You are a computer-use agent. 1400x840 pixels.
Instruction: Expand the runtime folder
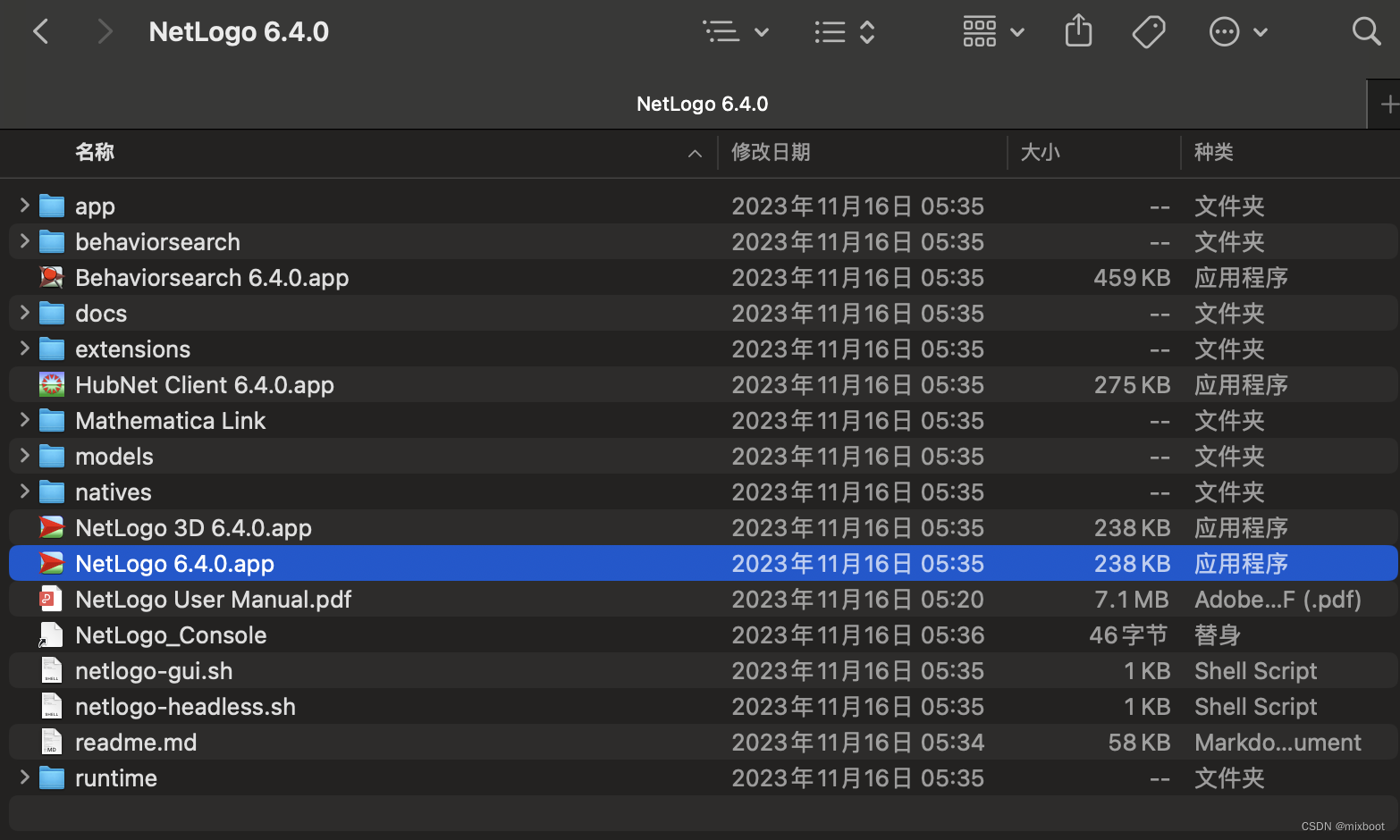24,777
